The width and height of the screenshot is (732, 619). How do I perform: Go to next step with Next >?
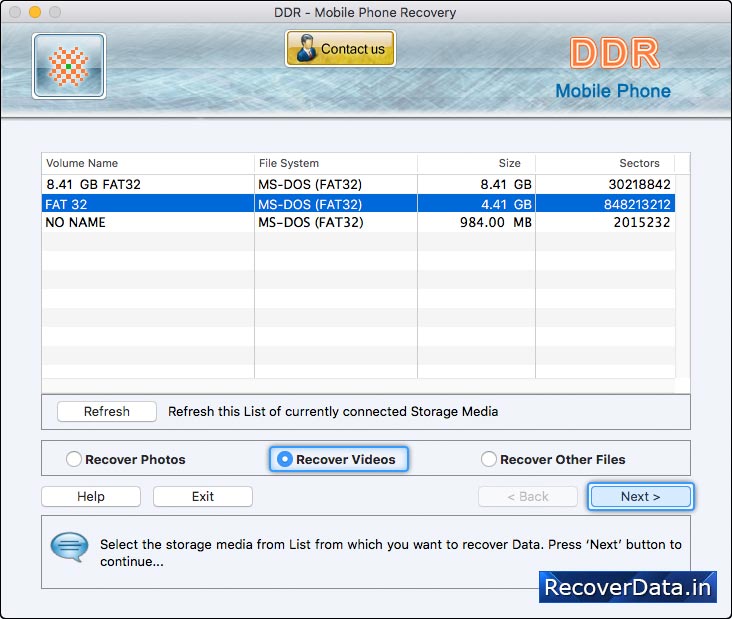[640, 496]
